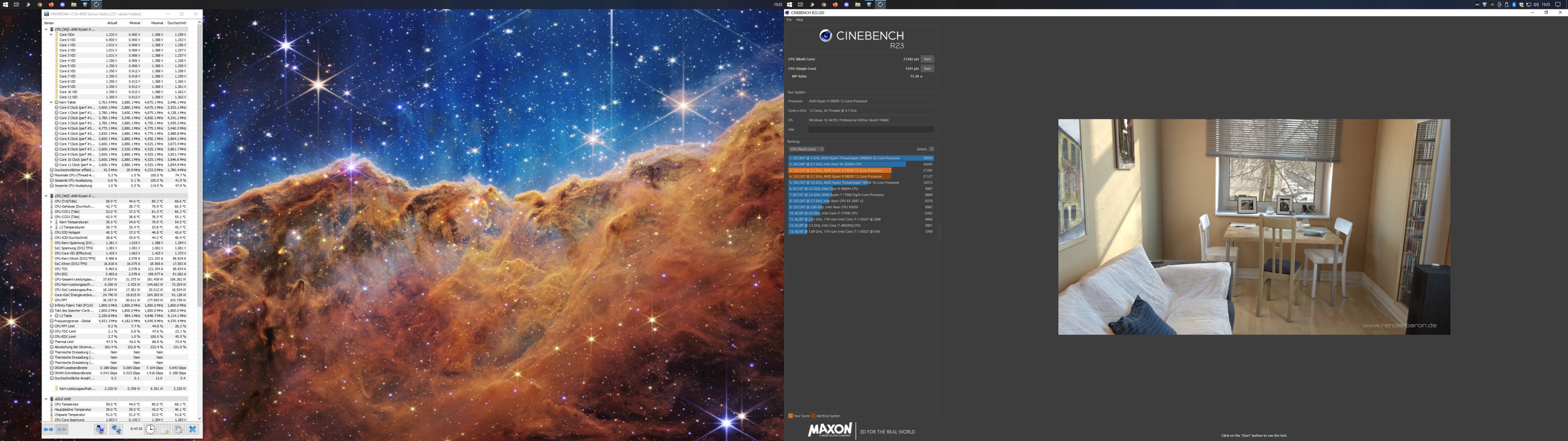The height and width of the screenshot is (441, 1568).
Task: Reset sensor values with the clock icon
Action: 150,430
